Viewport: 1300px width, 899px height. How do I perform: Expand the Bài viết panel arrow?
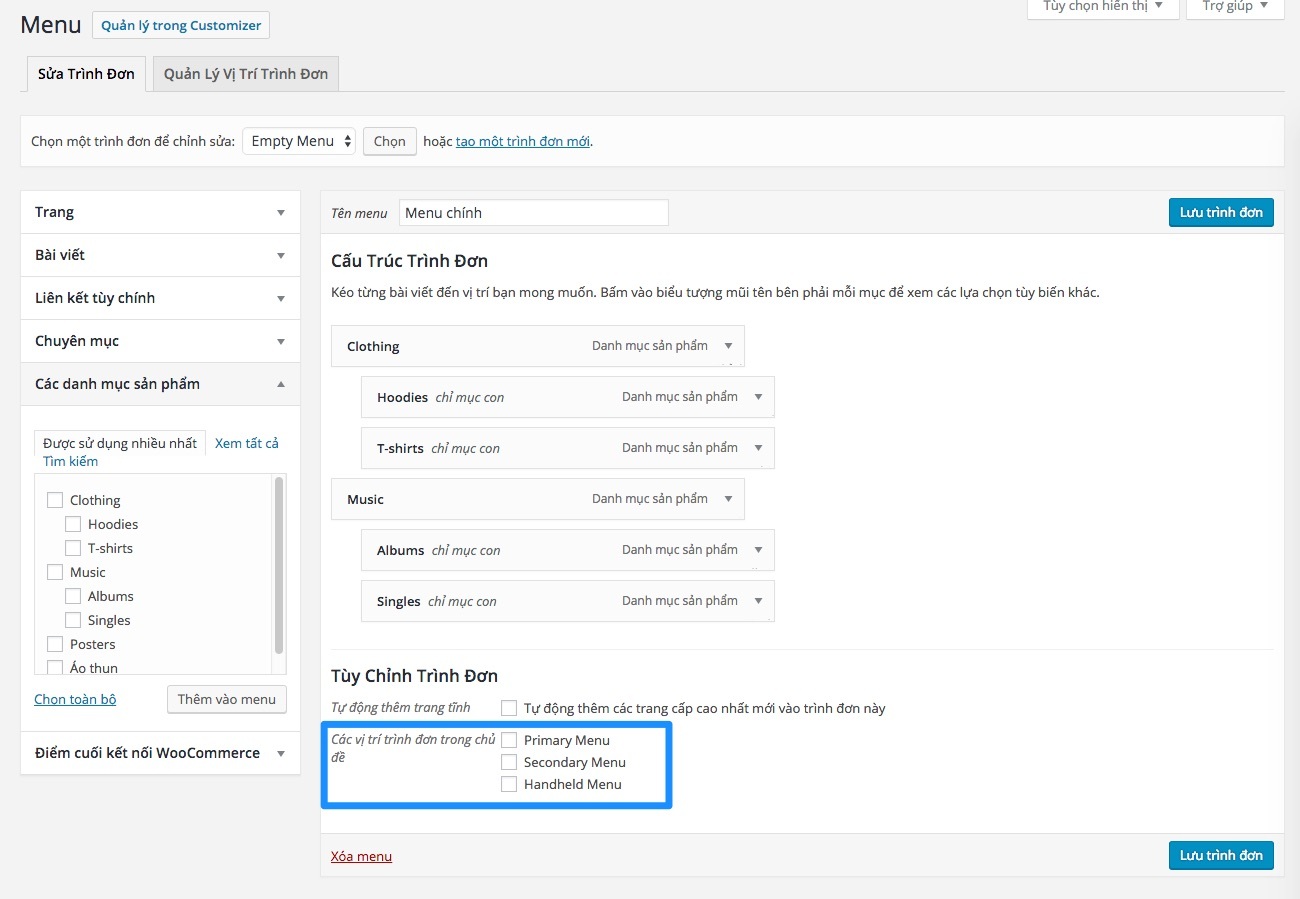pyautogui.click(x=281, y=255)
